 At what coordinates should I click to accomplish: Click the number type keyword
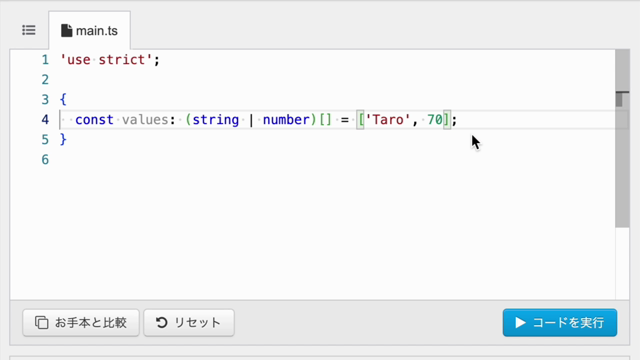(x=286, y=120)
